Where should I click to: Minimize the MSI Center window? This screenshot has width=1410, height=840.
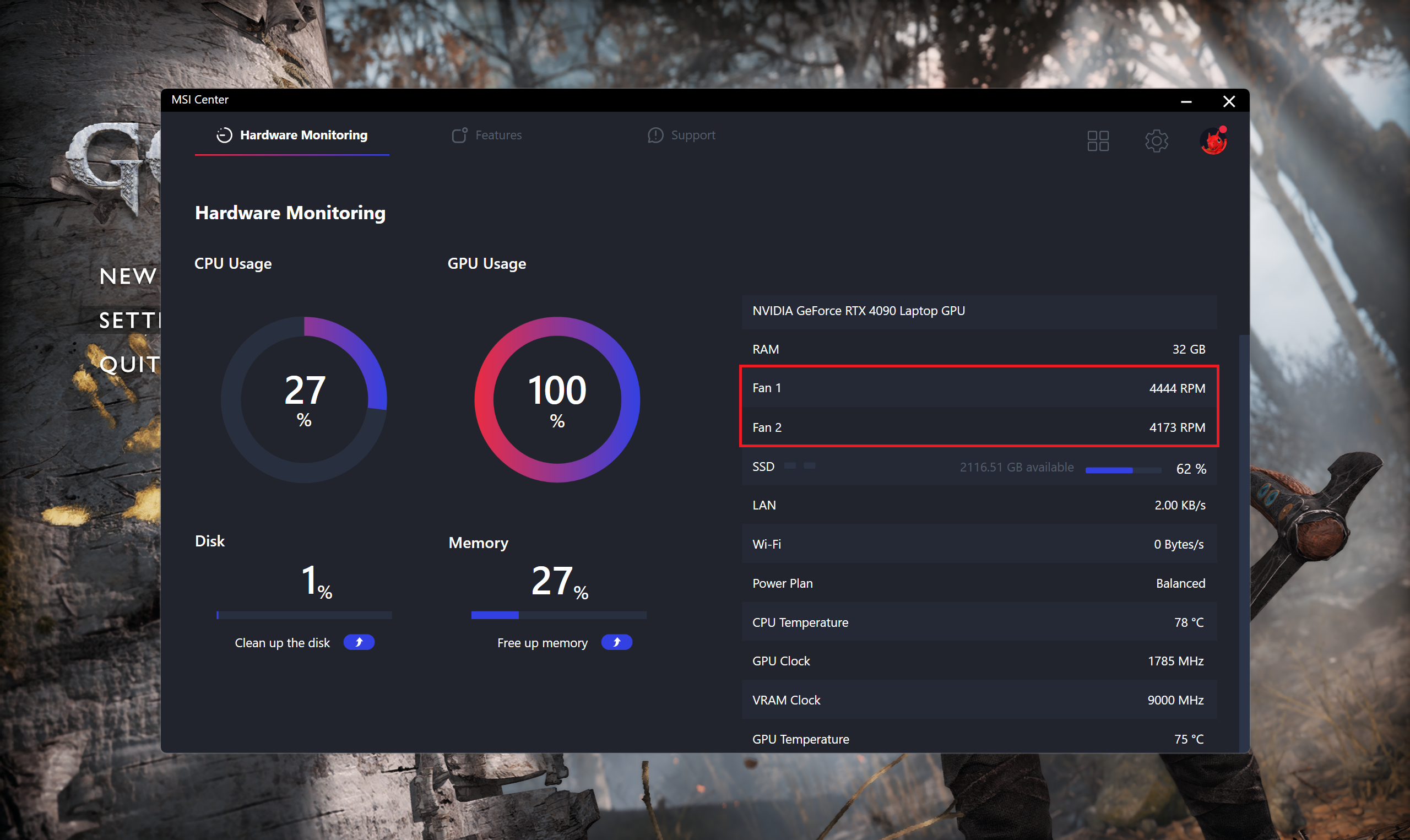click(1186, 101)
